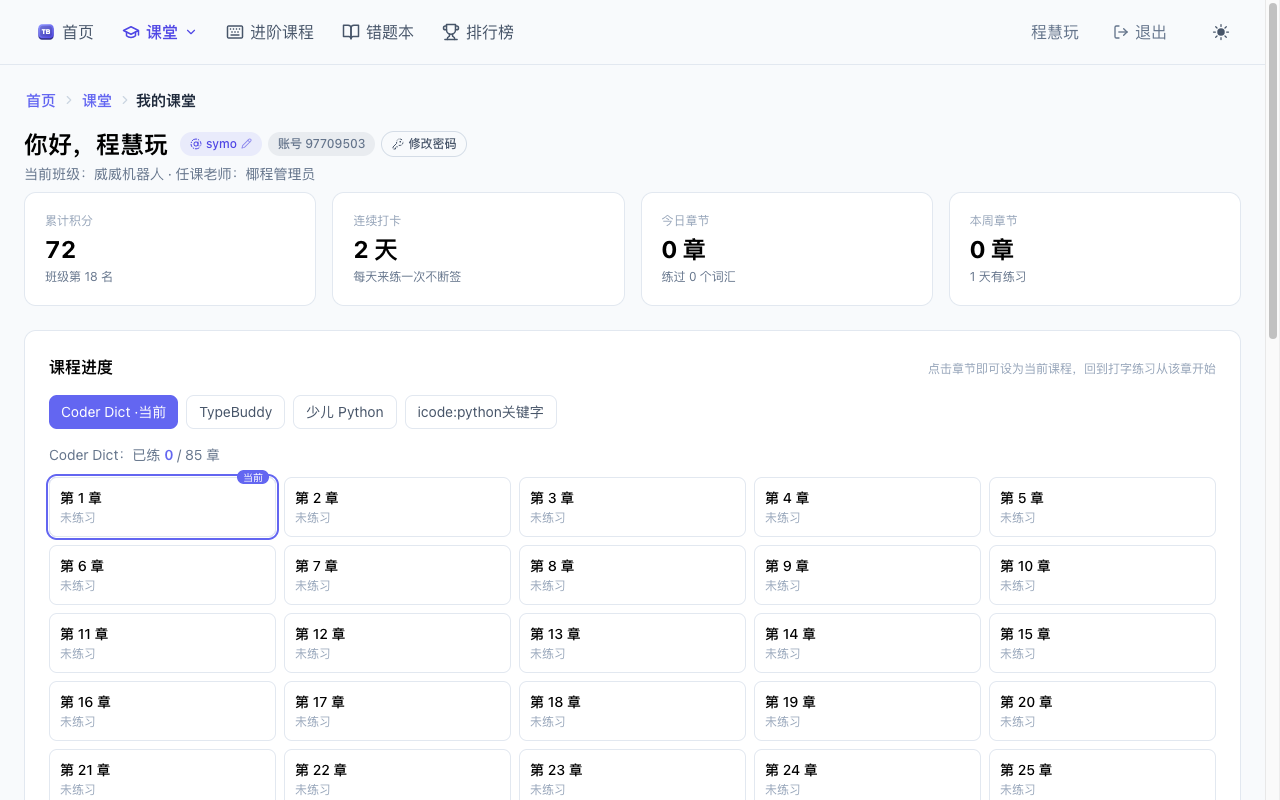Select chapter card 第 20 章

(1102, 711)
